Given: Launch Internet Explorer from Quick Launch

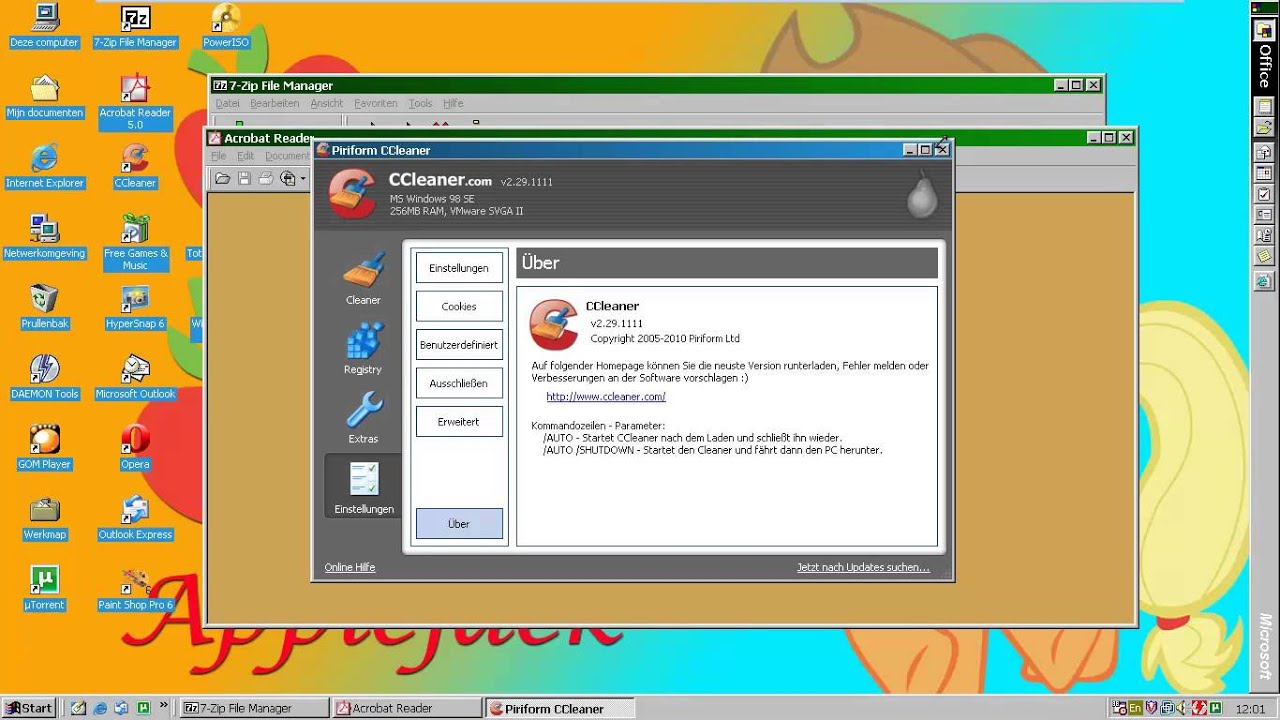Looking at the screenshot, I should point(100,708).
